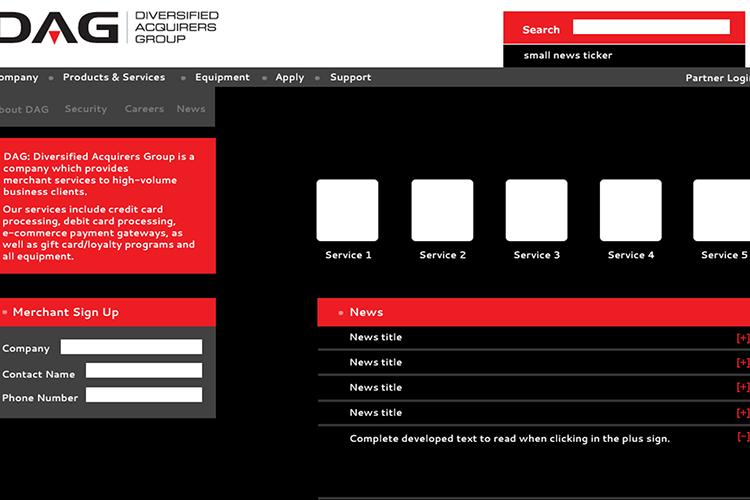Click the Search label
Screen dimensions: 750x500
point(540,30)
